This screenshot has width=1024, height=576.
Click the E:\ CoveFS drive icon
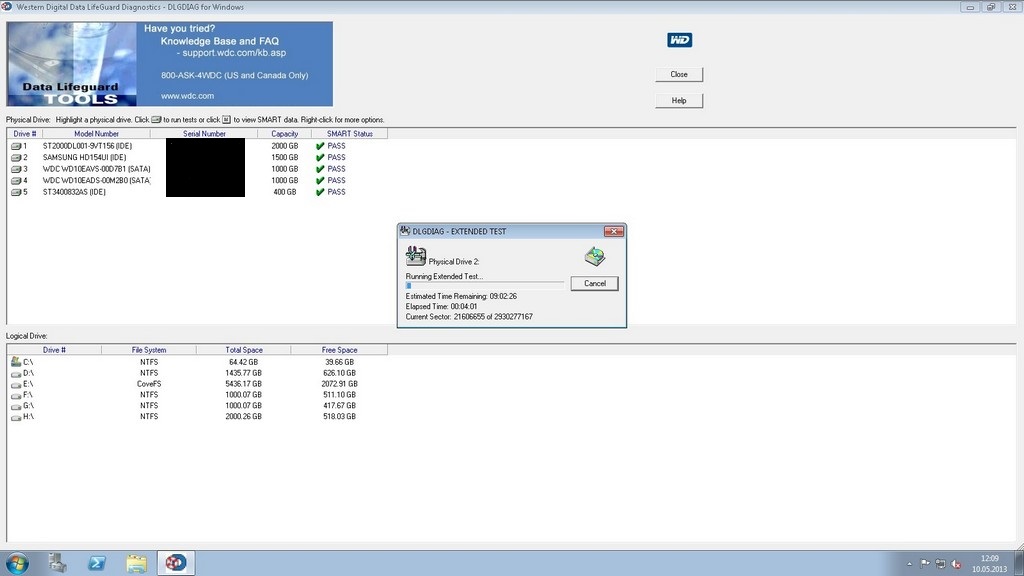16,384
